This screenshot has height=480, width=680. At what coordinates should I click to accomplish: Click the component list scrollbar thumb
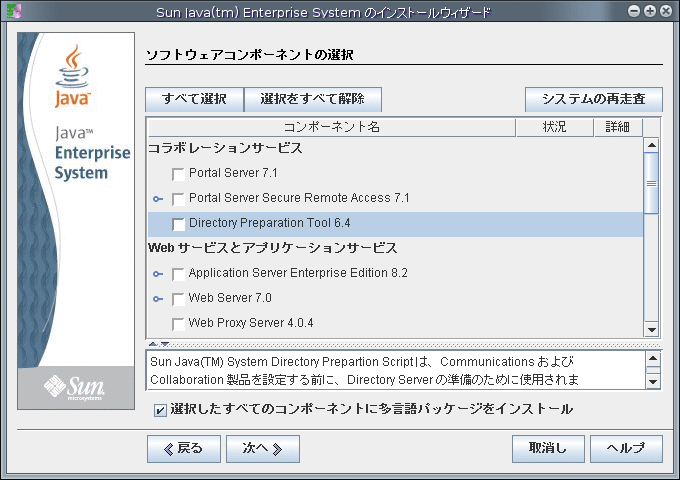point(651,183)
